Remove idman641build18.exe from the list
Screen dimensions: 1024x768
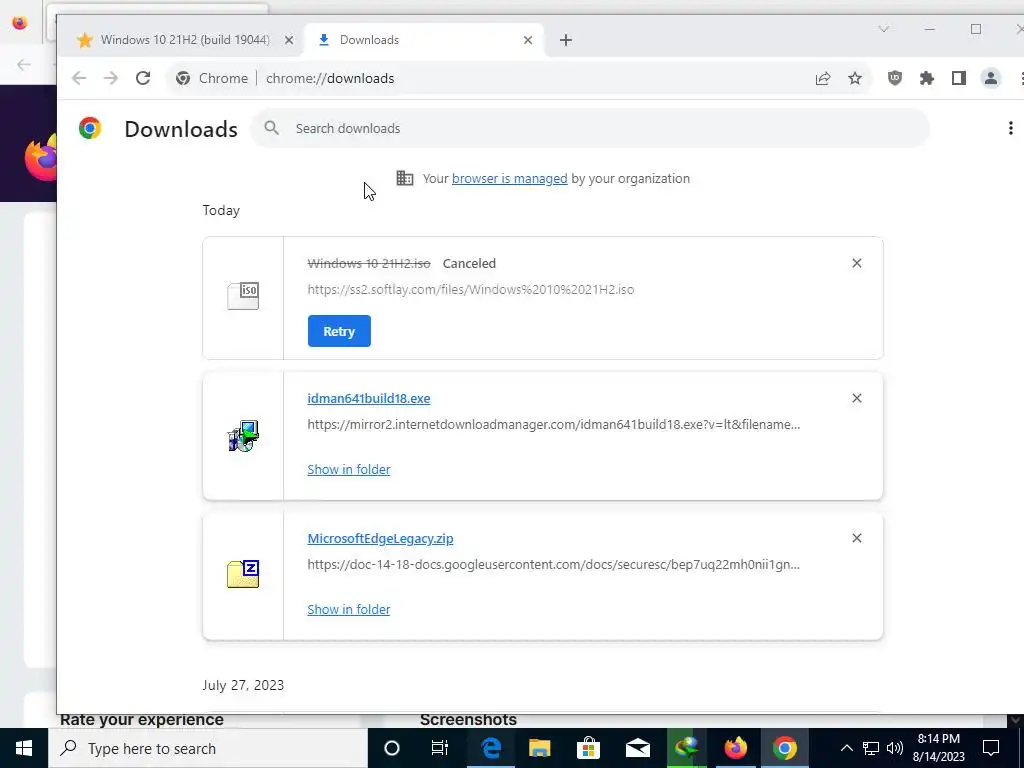[857, 398]
